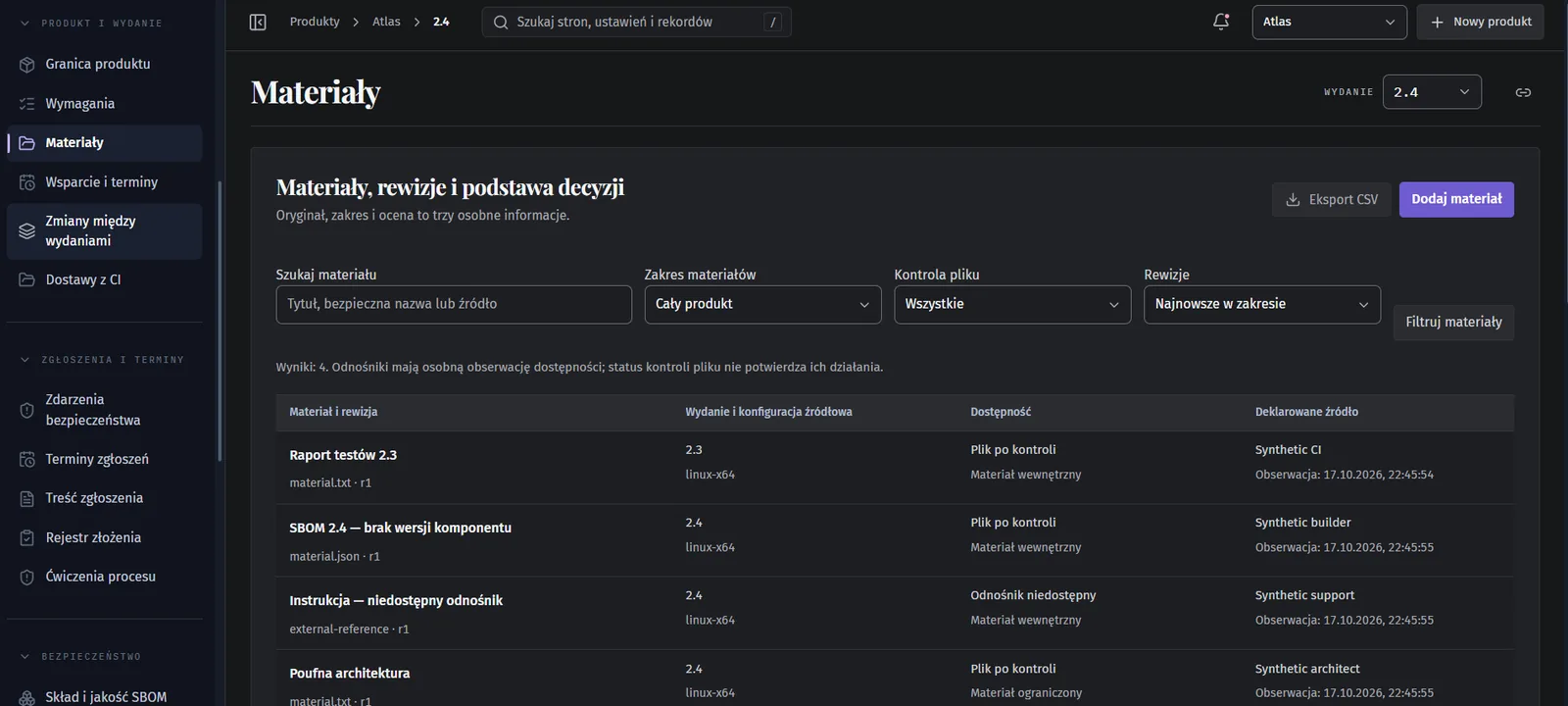Open the Rewizje dropdown

pyautogui.click(x=1262, y=304)
